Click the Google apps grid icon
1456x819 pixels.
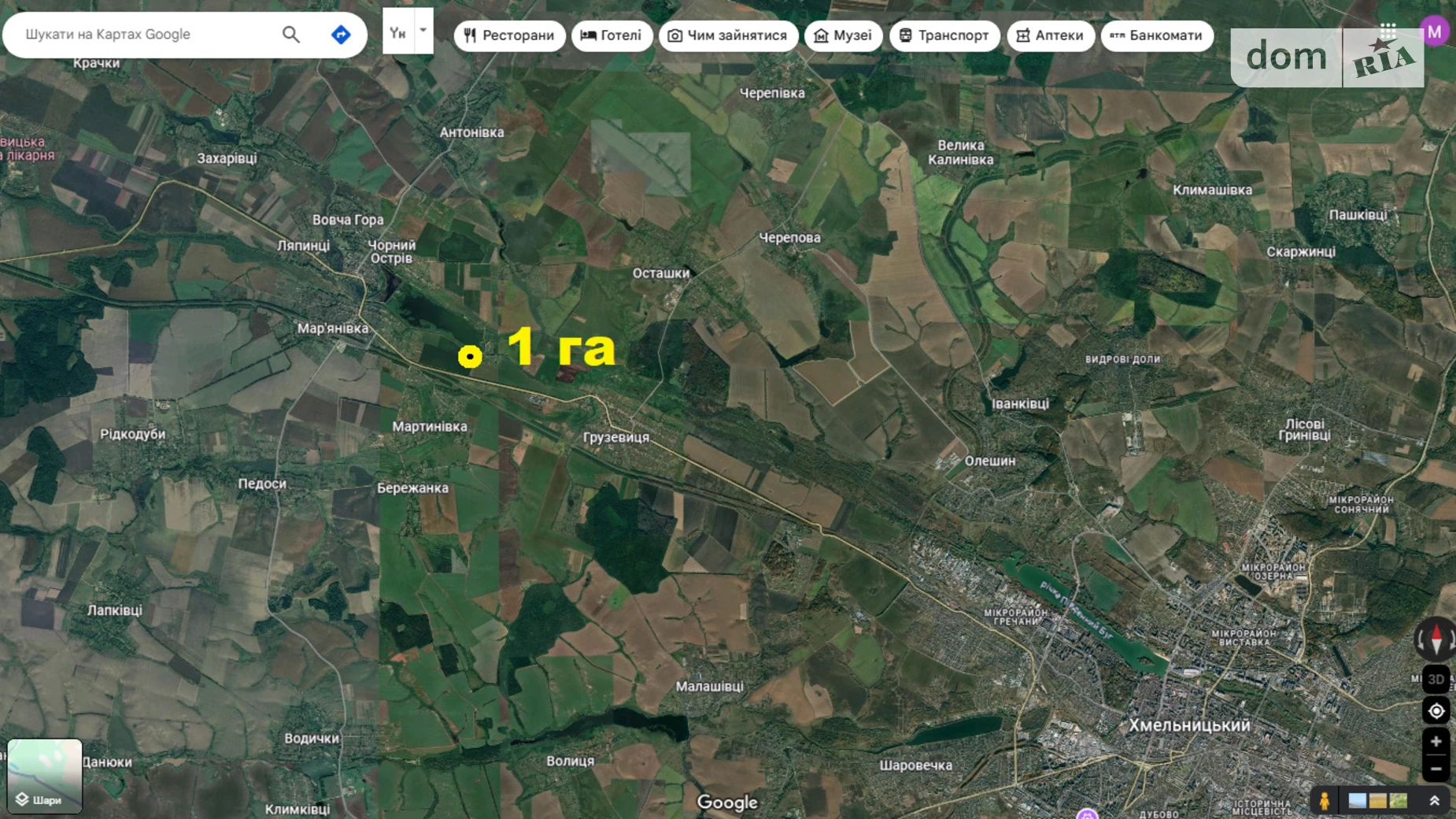tap(1388, 30)
